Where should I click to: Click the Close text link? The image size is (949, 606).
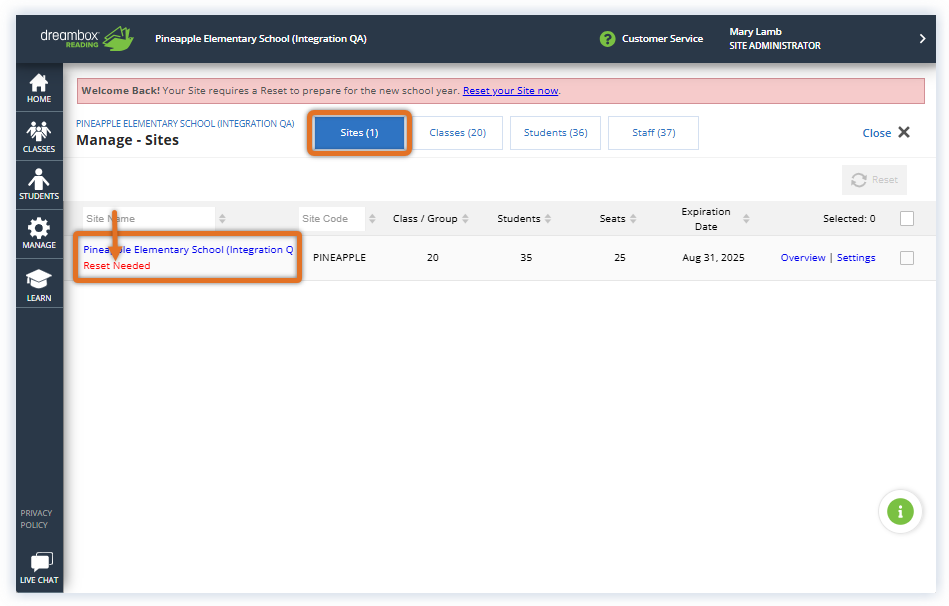coord(876,133)
